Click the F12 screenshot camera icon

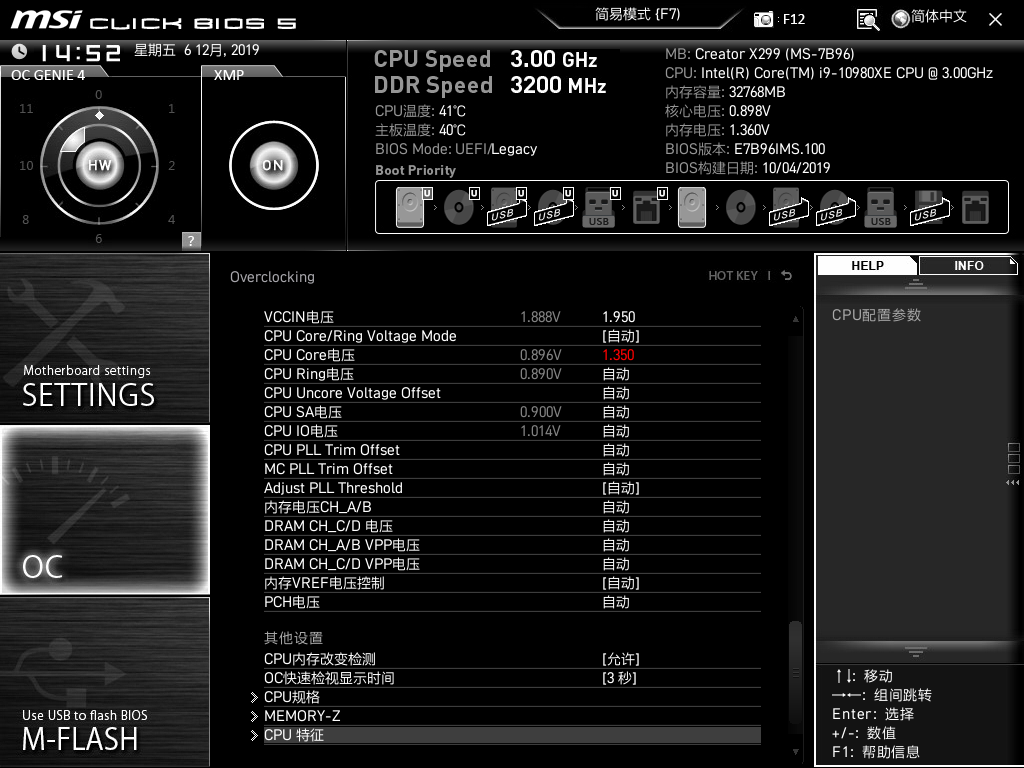763,19
